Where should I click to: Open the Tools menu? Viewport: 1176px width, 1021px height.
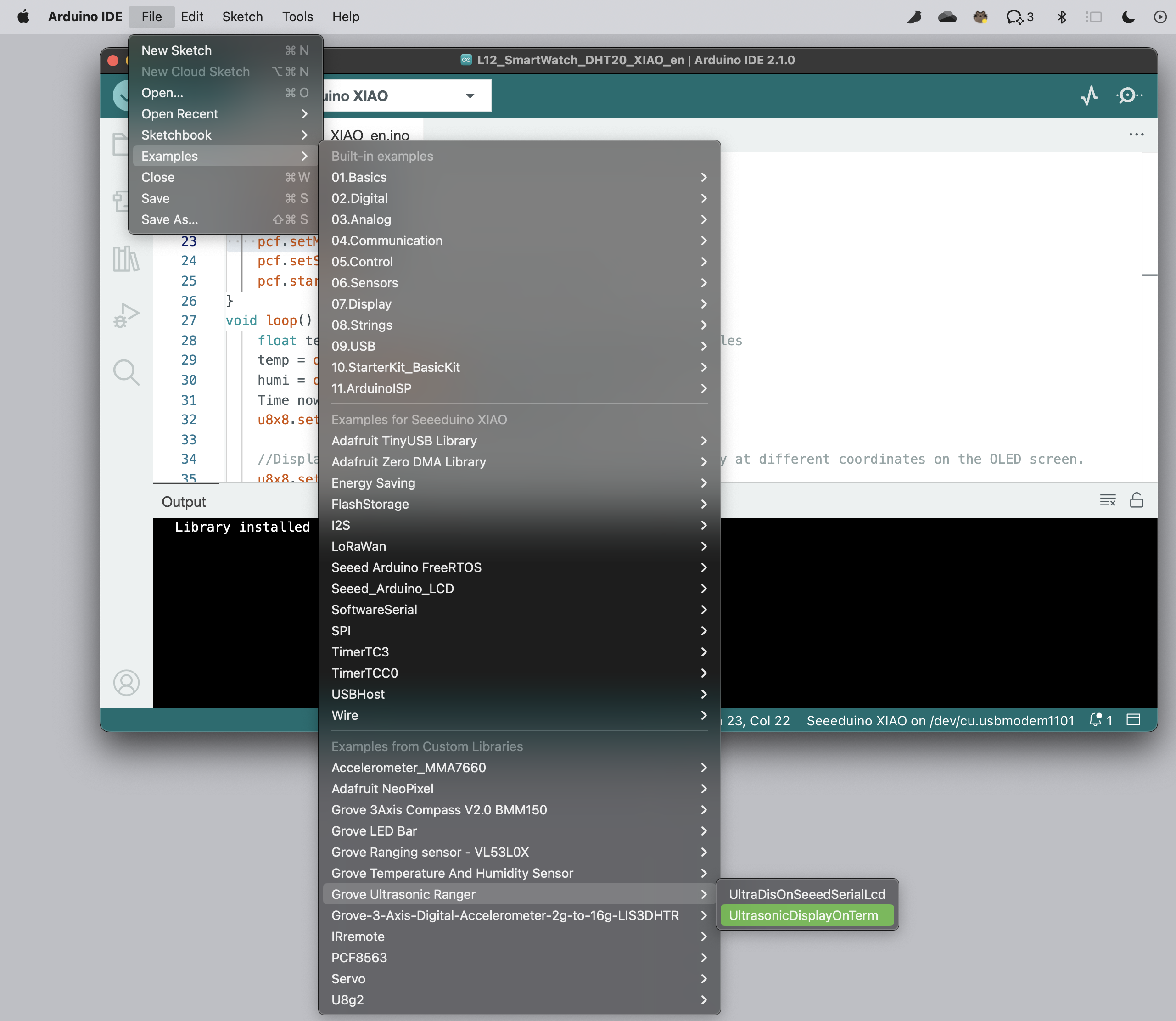(x=297, y=17)
